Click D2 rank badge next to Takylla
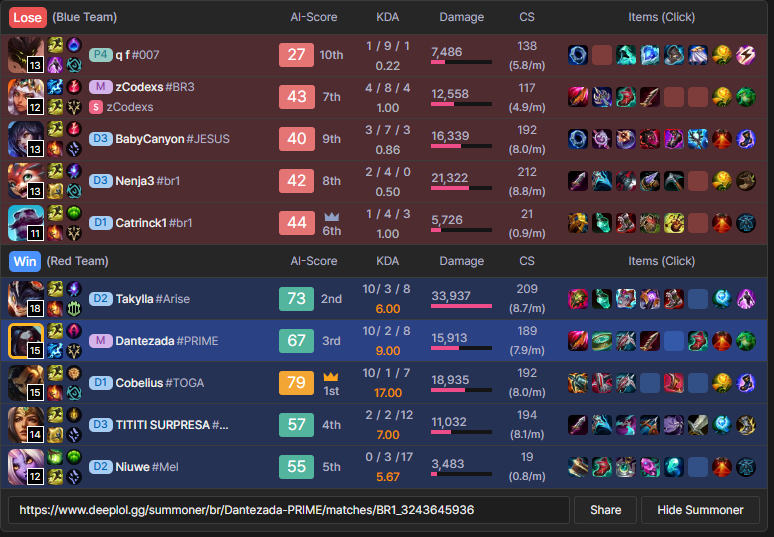 (101, 299)
